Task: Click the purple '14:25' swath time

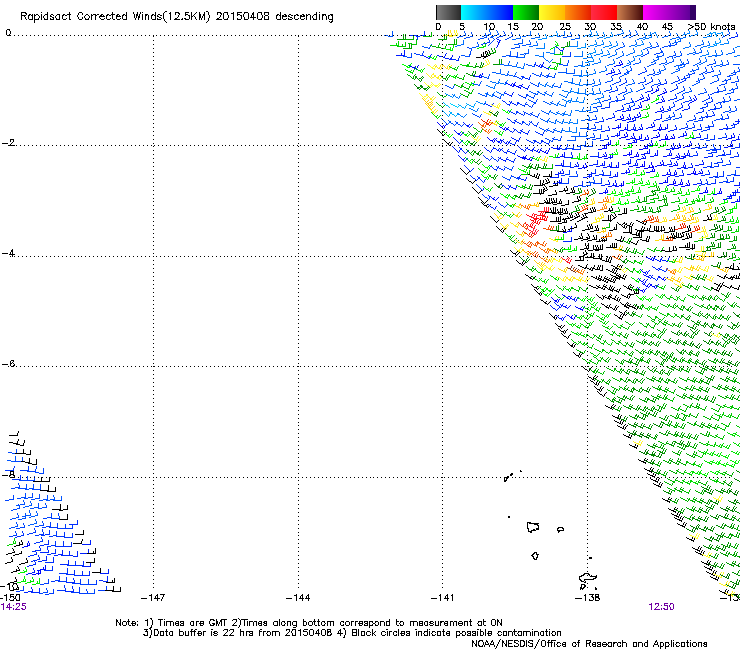Action: 13,607
